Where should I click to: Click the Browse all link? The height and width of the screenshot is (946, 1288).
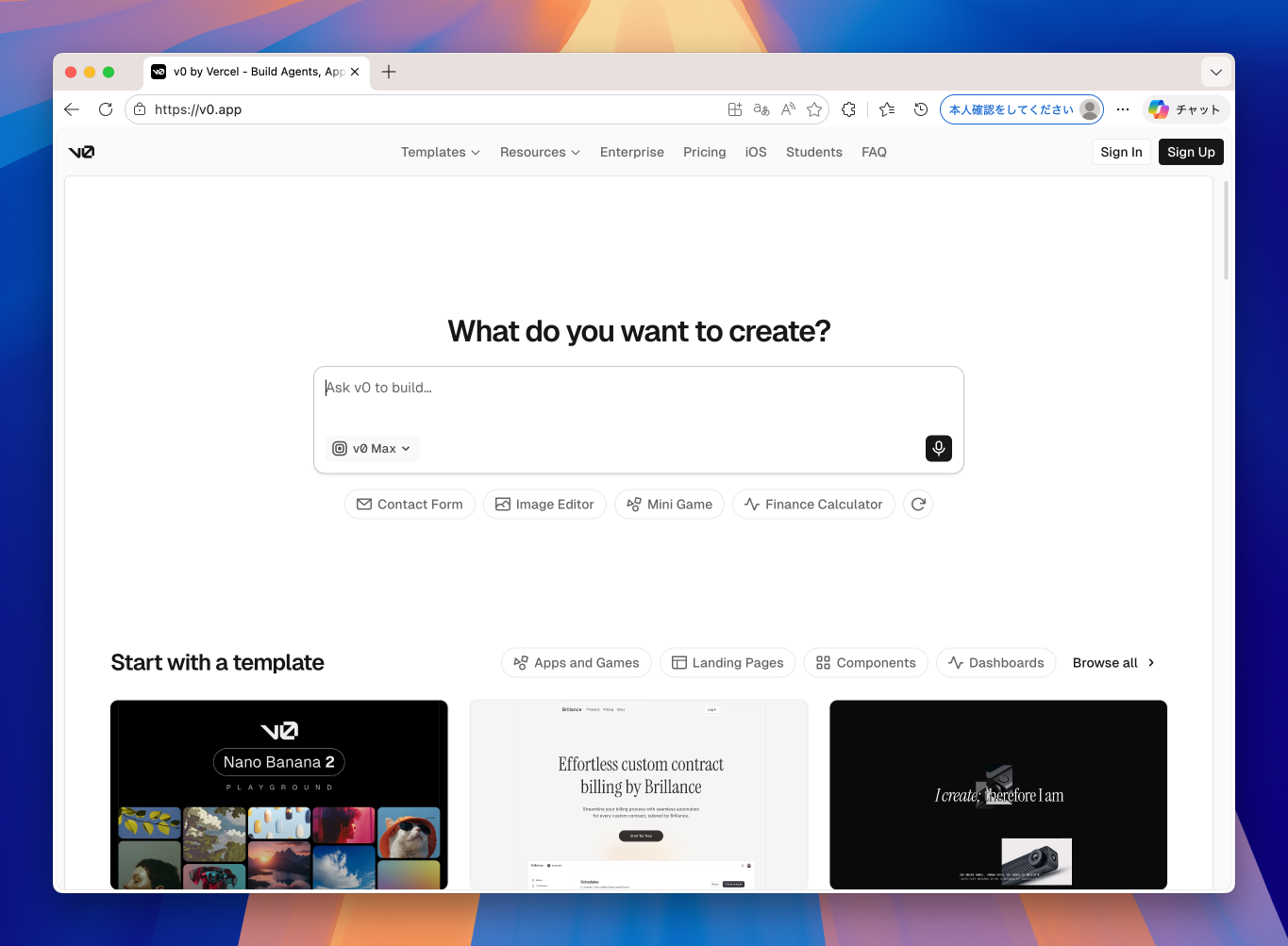1113,663
